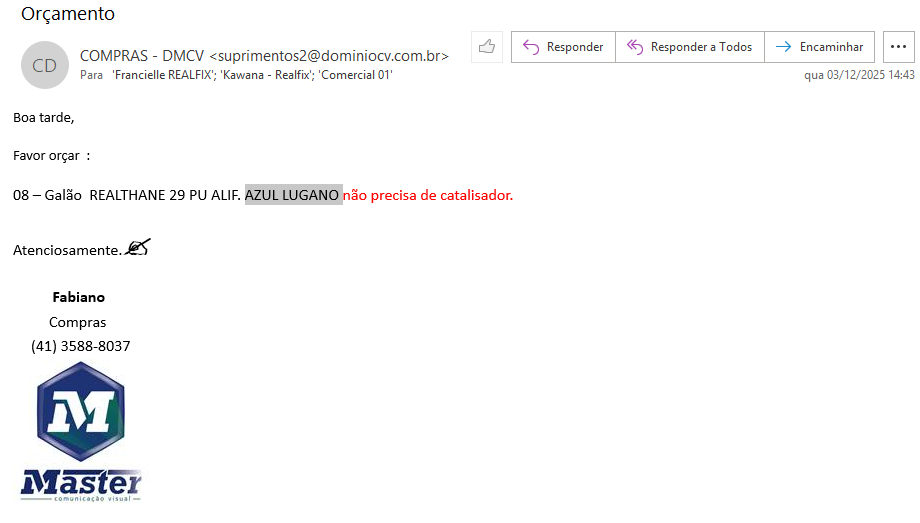Open the three-dot more actions menu
The image size is (920, 523).
tap(899, 47)
